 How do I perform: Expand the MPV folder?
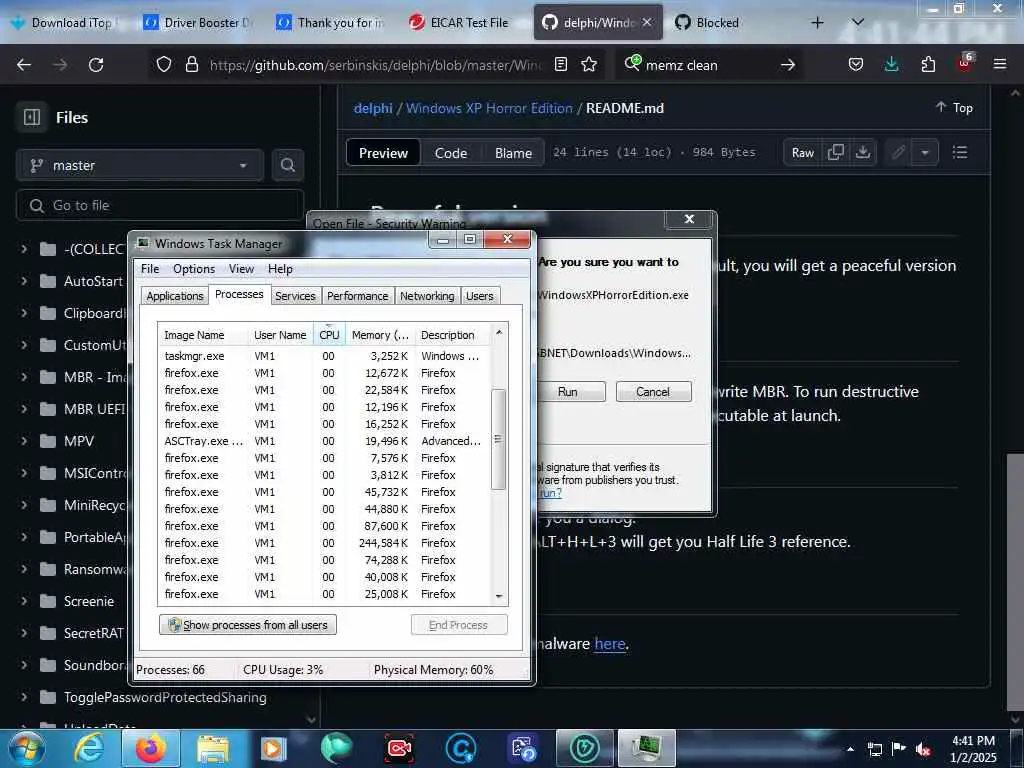tap(24, 441)
